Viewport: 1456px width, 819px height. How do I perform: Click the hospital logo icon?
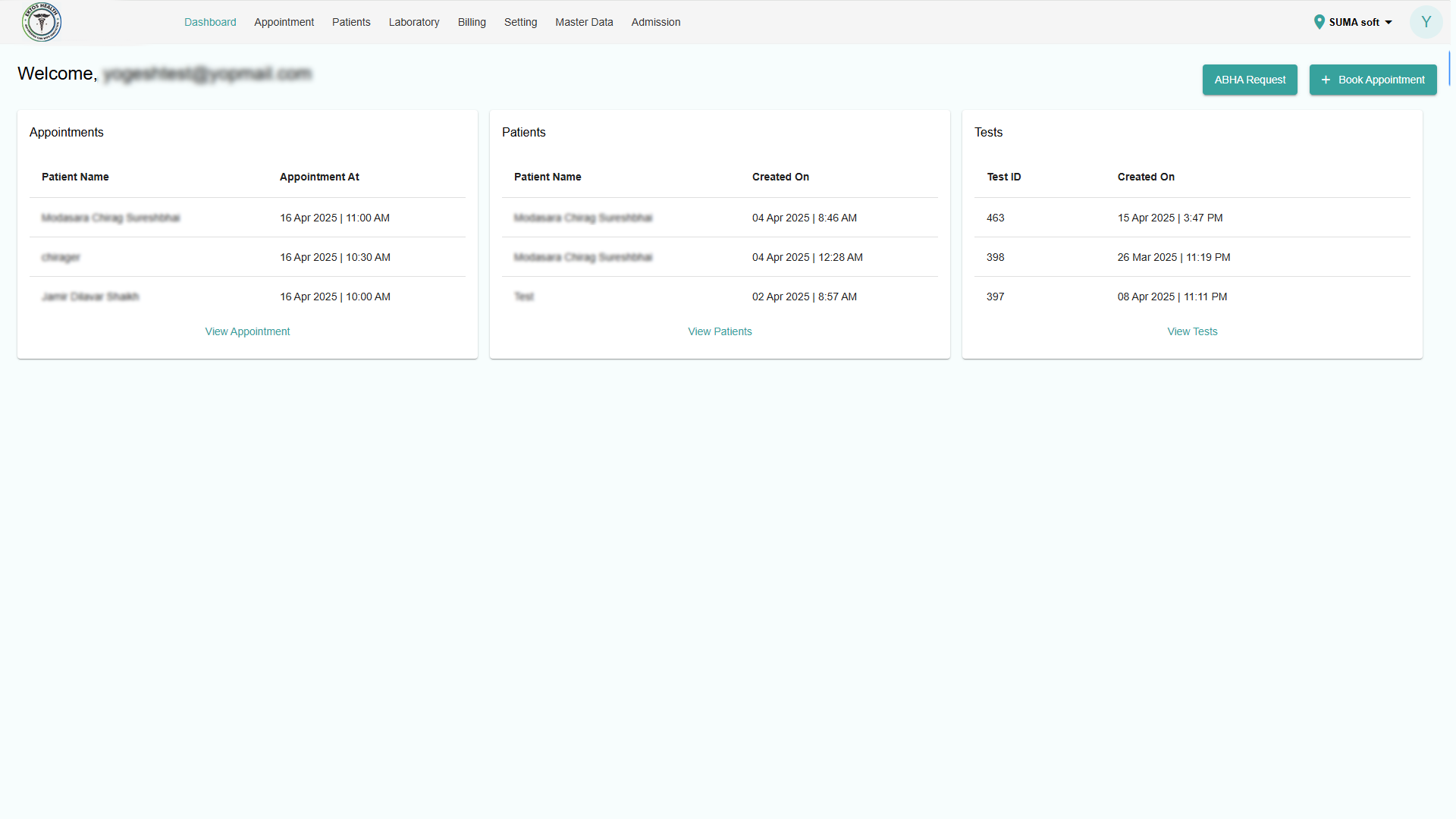[x=42, y=22]
